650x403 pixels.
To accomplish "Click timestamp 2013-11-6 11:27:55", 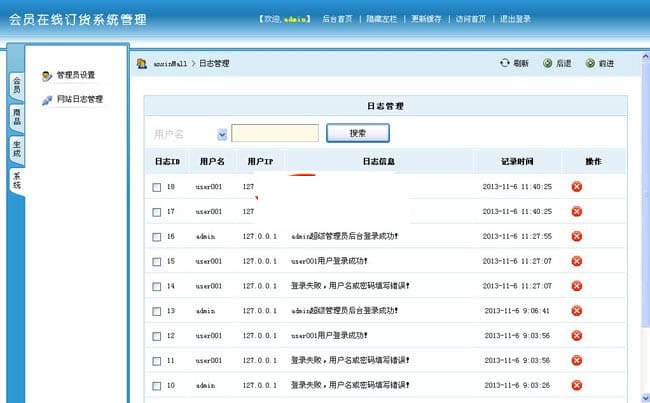I will tap(517, 236).
